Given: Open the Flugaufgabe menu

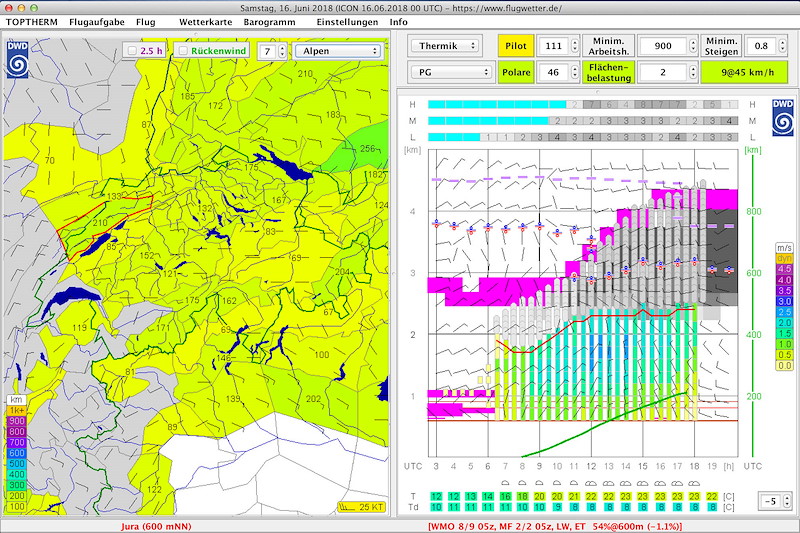Looking at the screenshot, I should (96, 22).
